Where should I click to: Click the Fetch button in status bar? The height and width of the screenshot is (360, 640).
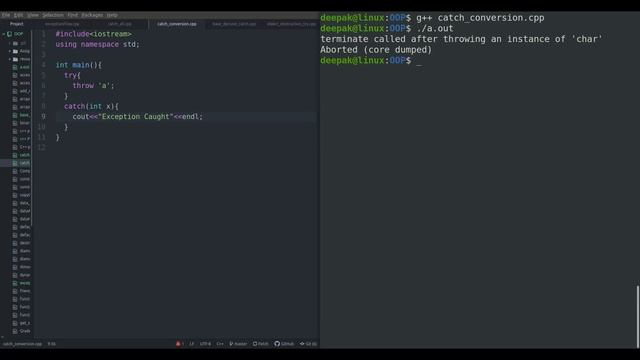click(261, 344)
